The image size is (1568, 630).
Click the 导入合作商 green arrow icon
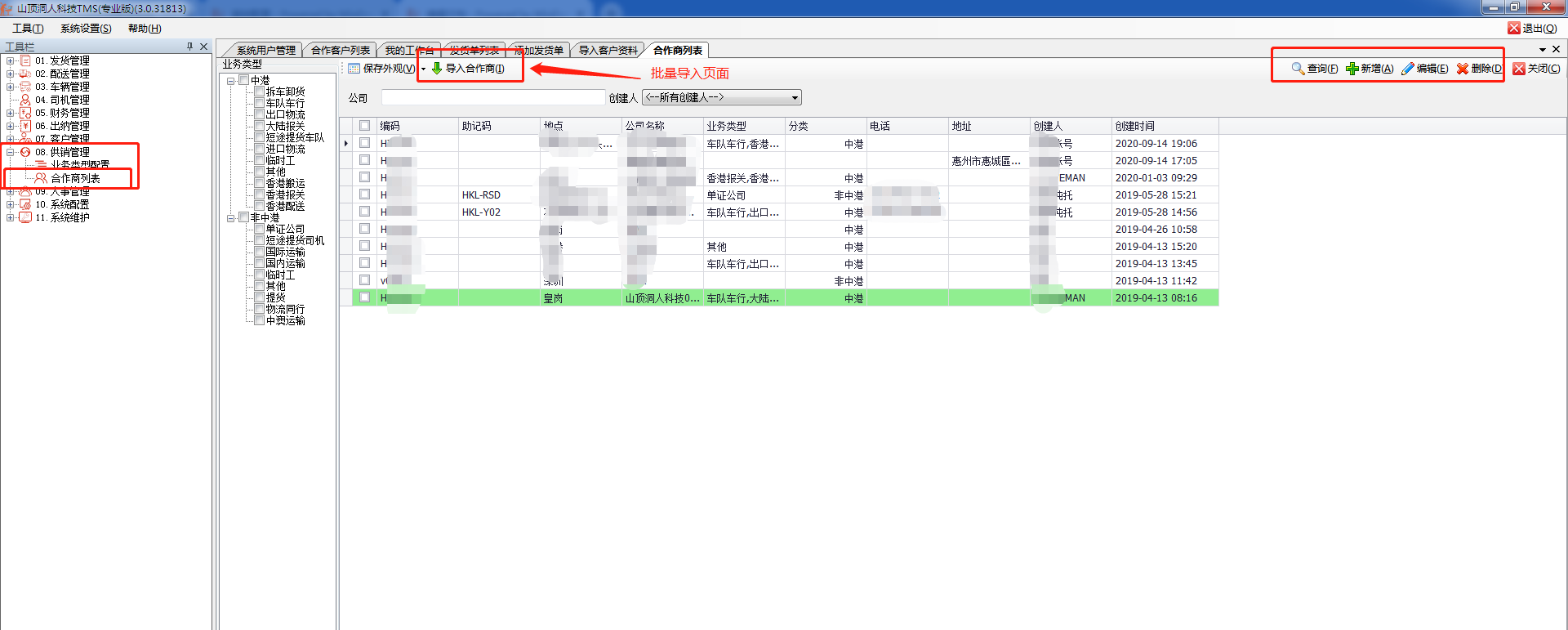(437, 69)
